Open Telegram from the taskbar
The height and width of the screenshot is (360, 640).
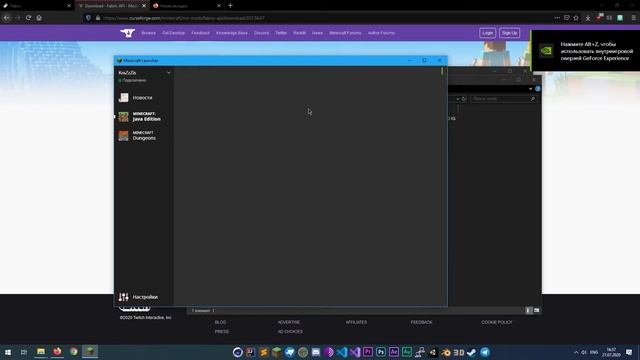click(x=485, y=352)
